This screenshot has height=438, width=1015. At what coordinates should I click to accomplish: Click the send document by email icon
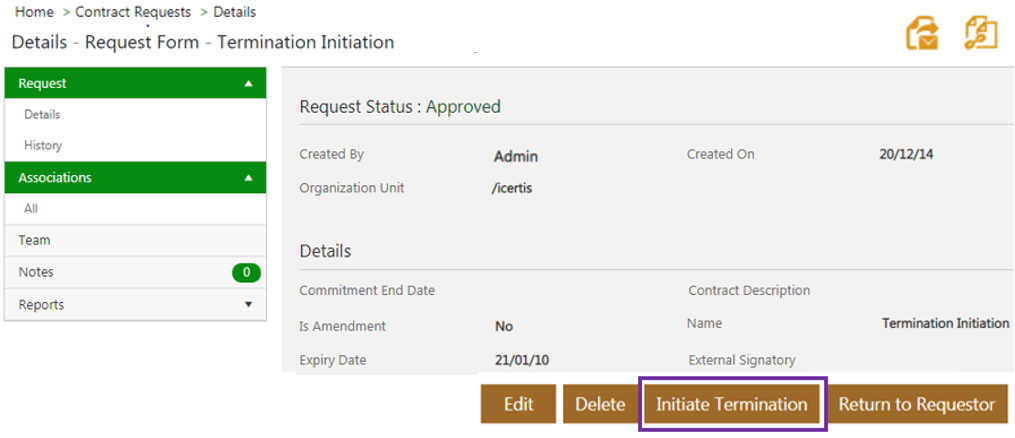click(x=922, y=33)
